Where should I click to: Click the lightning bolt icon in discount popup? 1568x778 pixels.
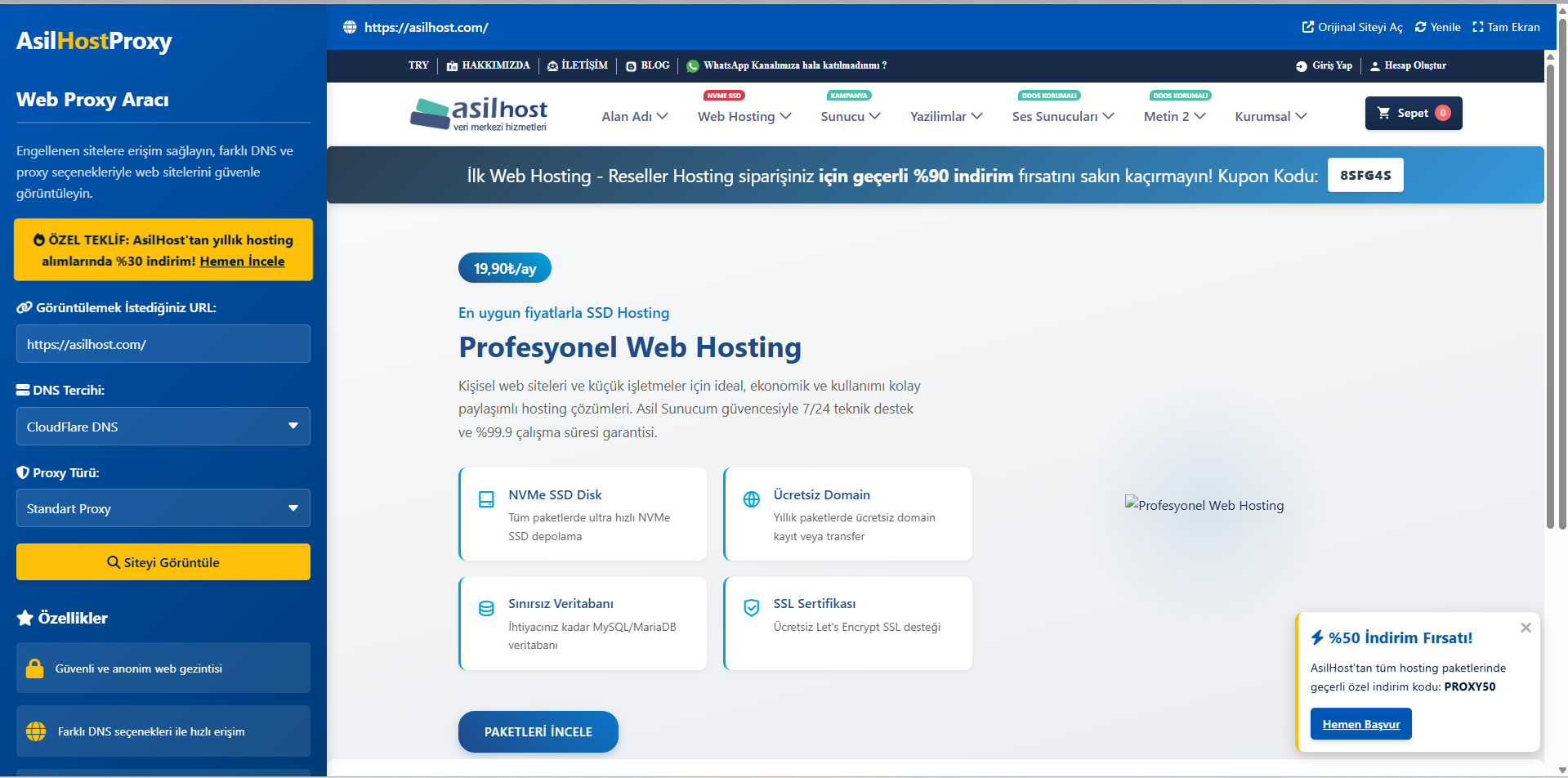pos(1317,637)
